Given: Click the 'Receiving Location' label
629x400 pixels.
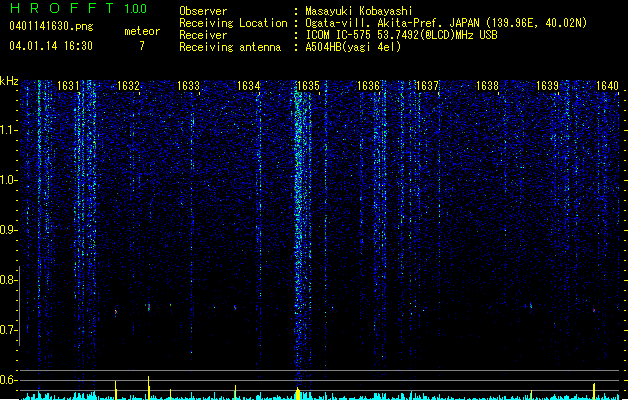Looking at the screenshot, I should click(233, 23).
